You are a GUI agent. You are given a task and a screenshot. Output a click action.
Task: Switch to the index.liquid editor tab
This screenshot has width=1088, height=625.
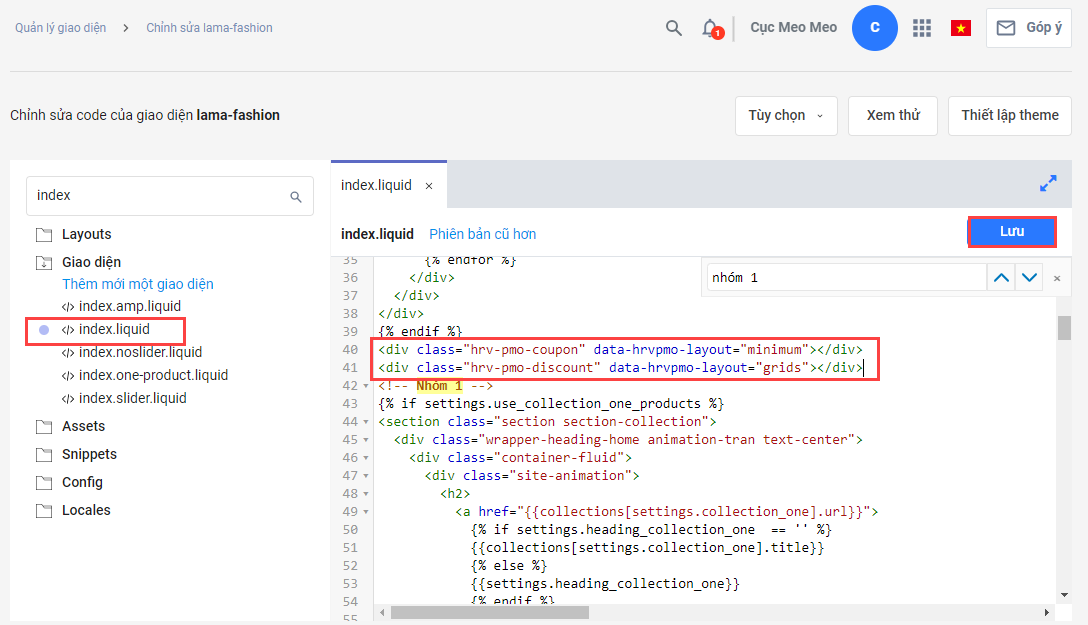376,186
